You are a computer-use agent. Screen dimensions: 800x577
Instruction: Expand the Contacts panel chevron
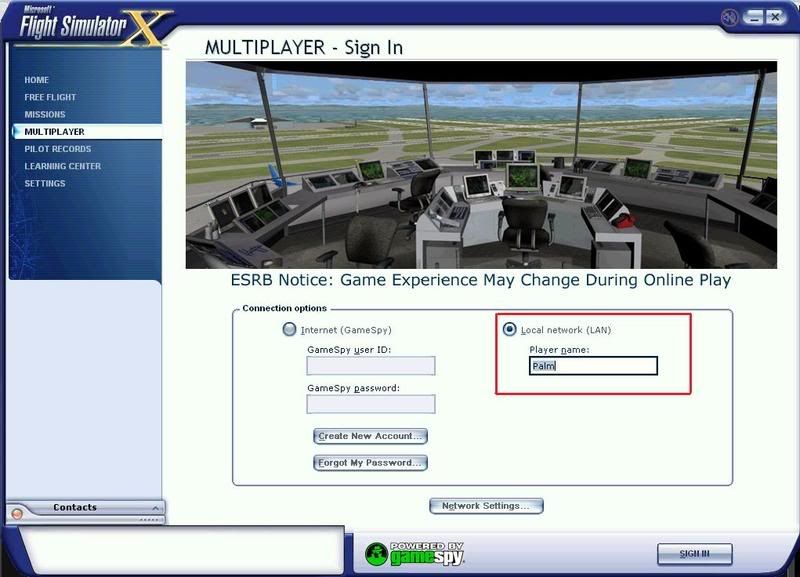tap(155, 508)
